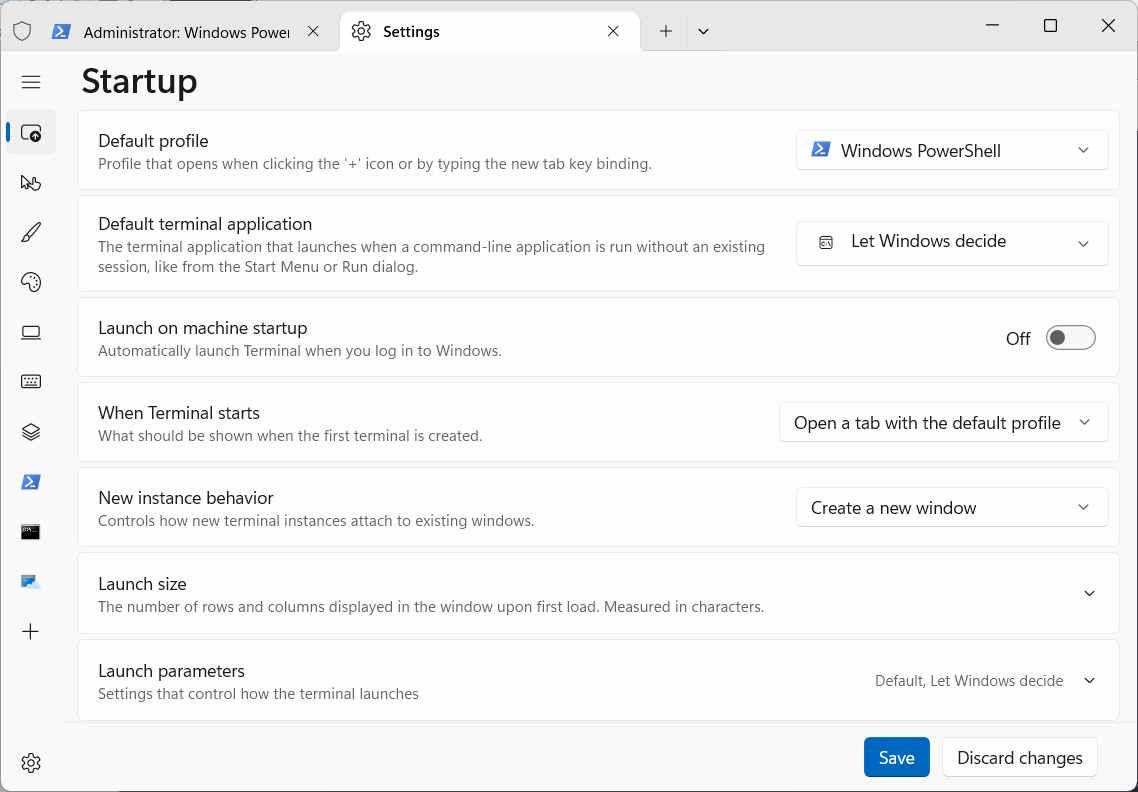Open the Default profile dropdown
This screenshot has width=1138, height=792.
click(951, 150)
